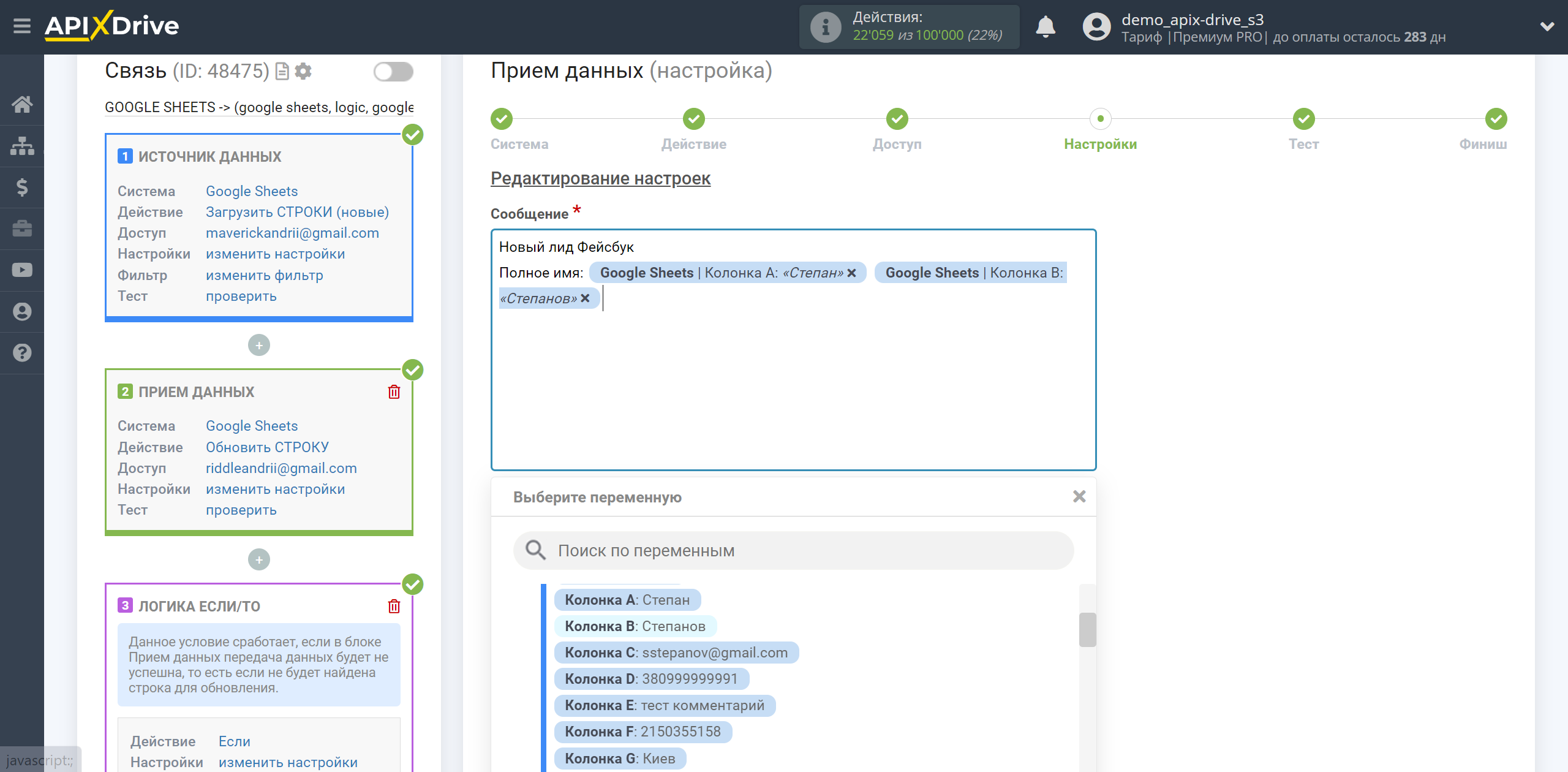The image size is (1568, 772).
Task: Go to Система step
Action: click(501, 119)
